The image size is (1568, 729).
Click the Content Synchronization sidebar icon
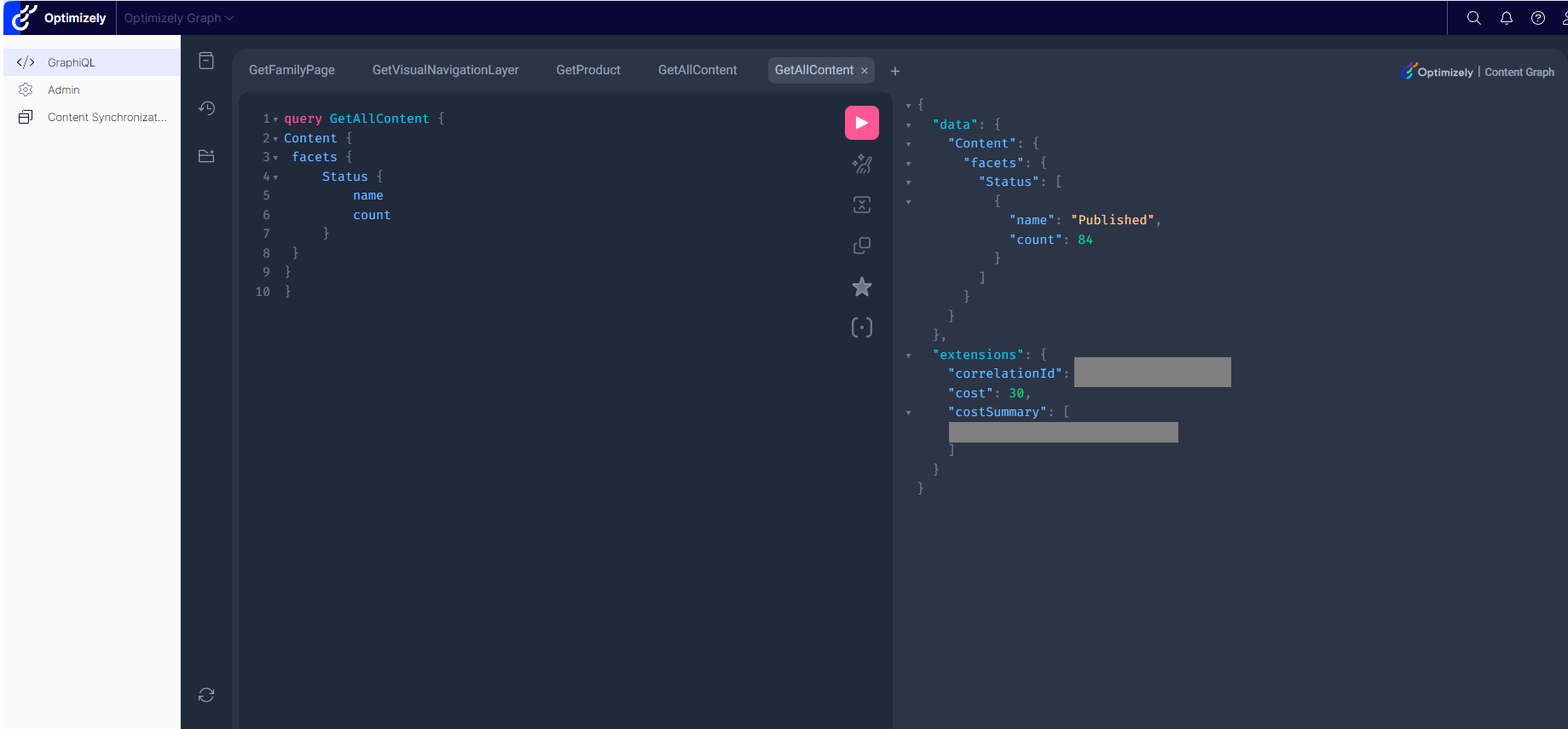tap(26, 117)
